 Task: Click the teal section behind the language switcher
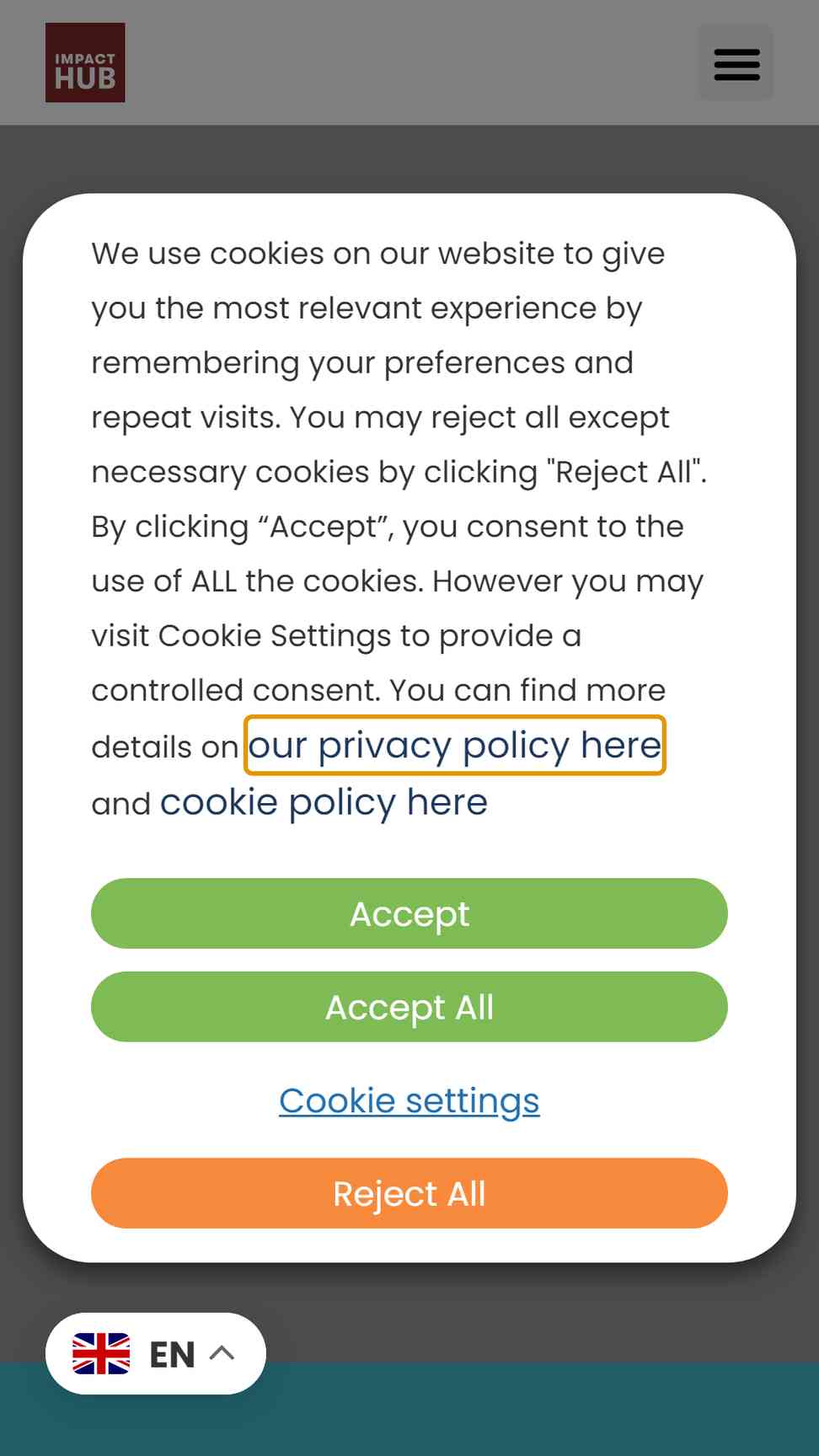click(539, 1409)
